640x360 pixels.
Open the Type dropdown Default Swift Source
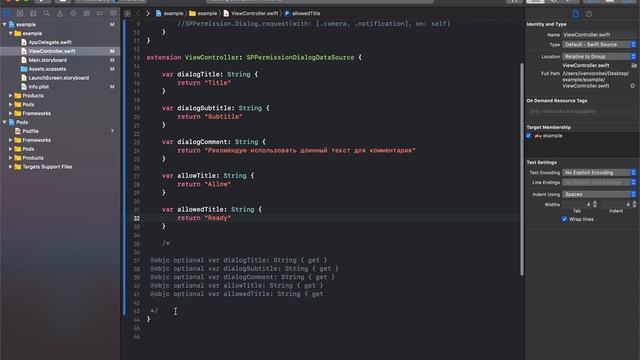coord(599,44)
